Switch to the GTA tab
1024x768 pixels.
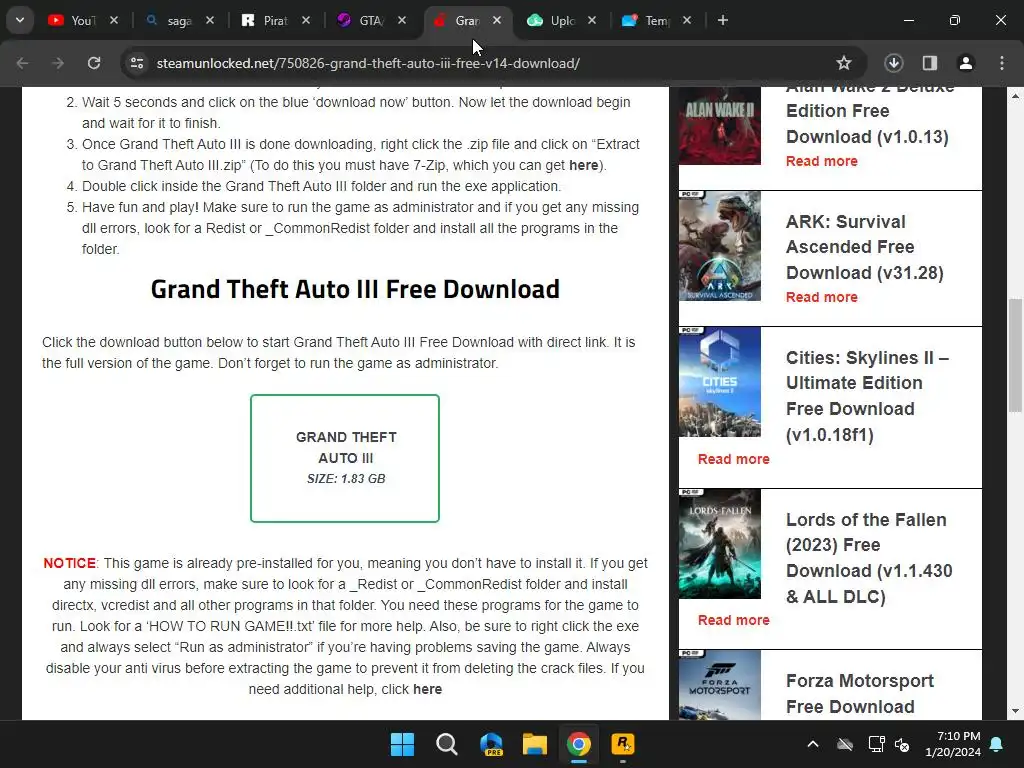click(x=360, y=20)
